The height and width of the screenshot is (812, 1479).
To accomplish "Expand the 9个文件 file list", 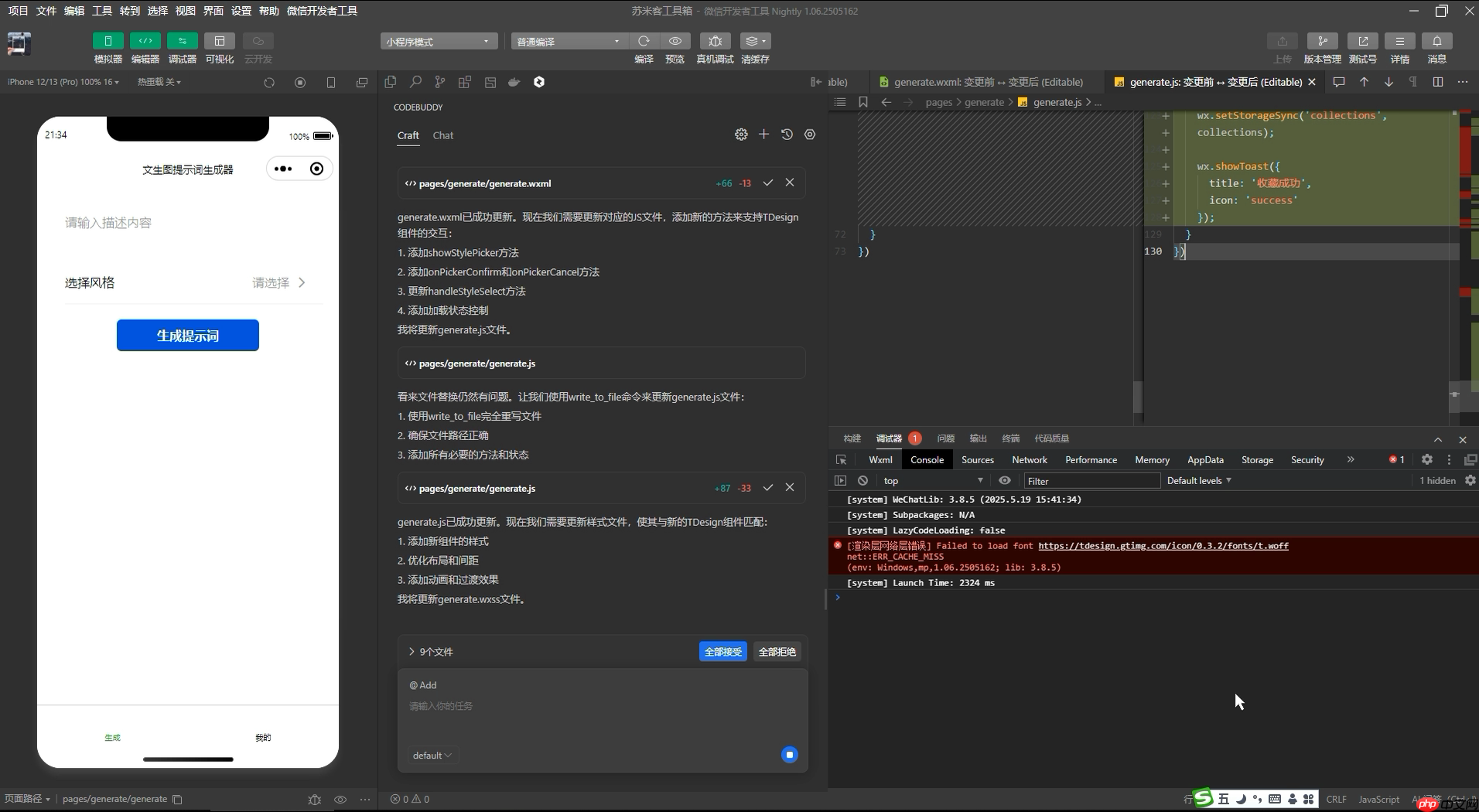I will pos(429,651).
